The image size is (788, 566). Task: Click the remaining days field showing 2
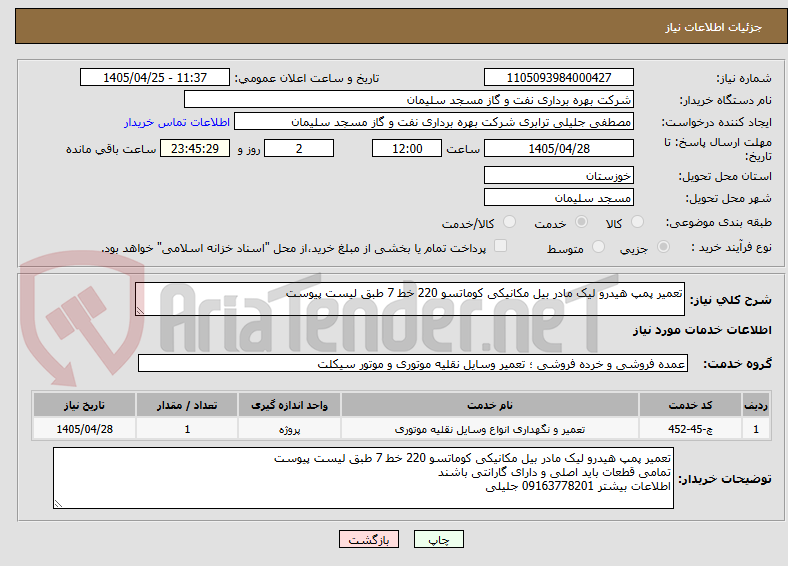click(x=299, y=148)
